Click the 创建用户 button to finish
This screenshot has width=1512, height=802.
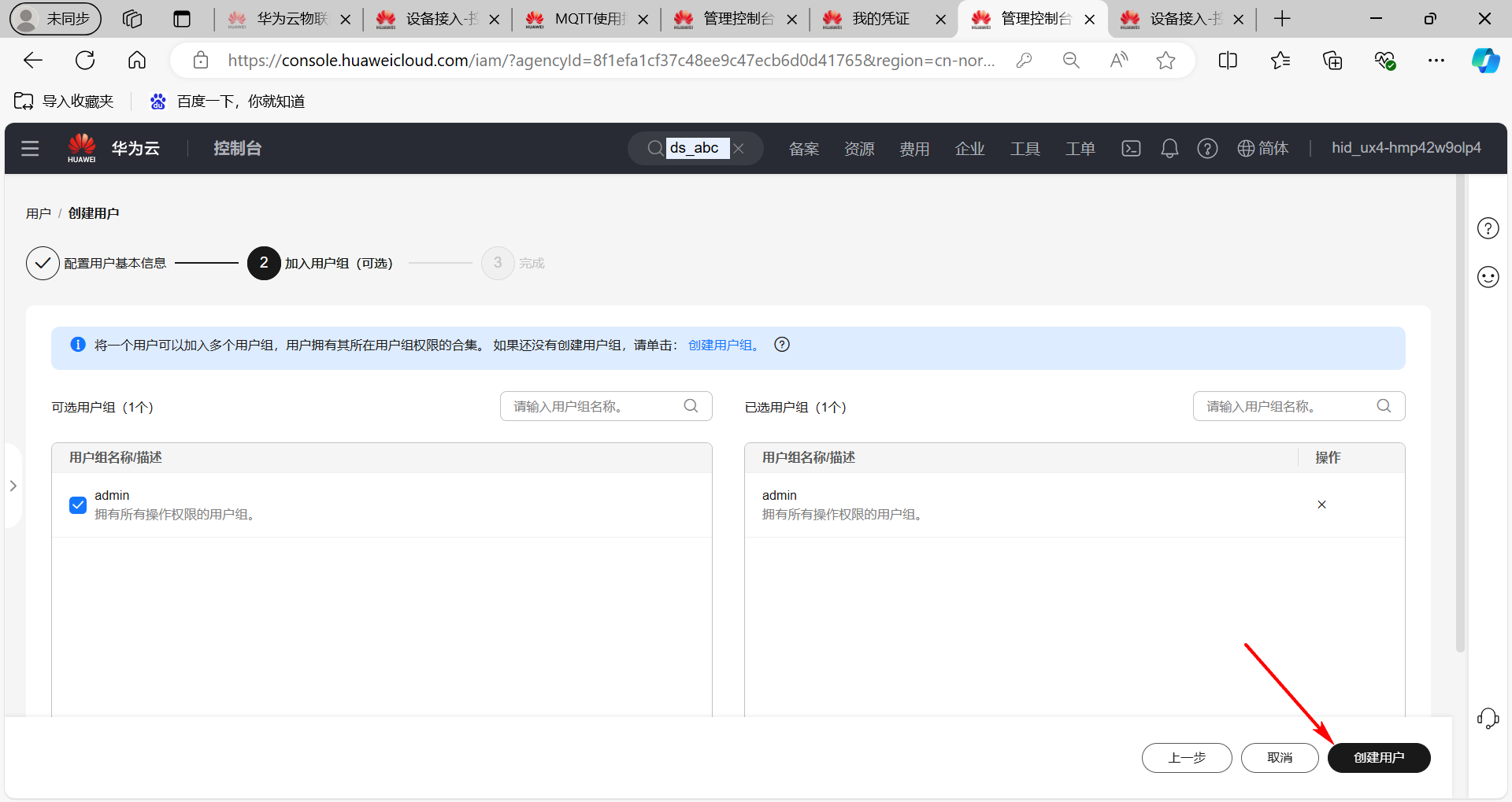coord(1378,757)
